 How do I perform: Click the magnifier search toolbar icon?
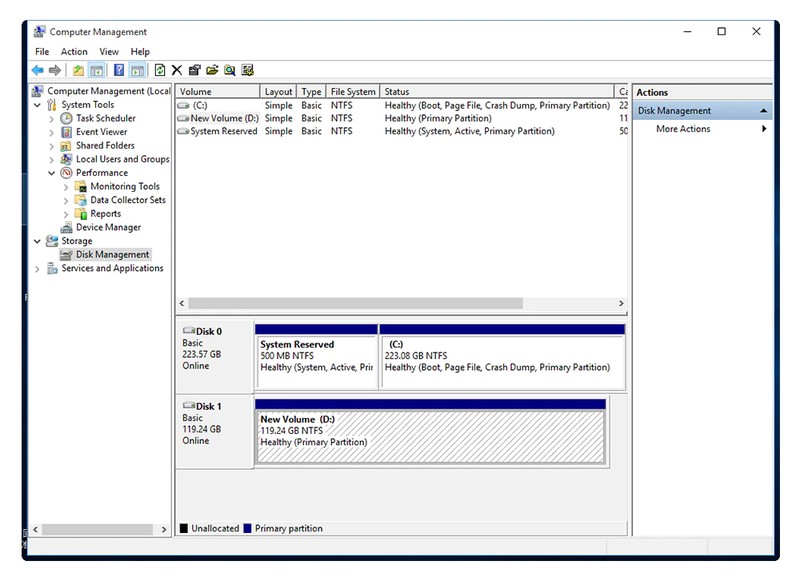coord(229,70)
